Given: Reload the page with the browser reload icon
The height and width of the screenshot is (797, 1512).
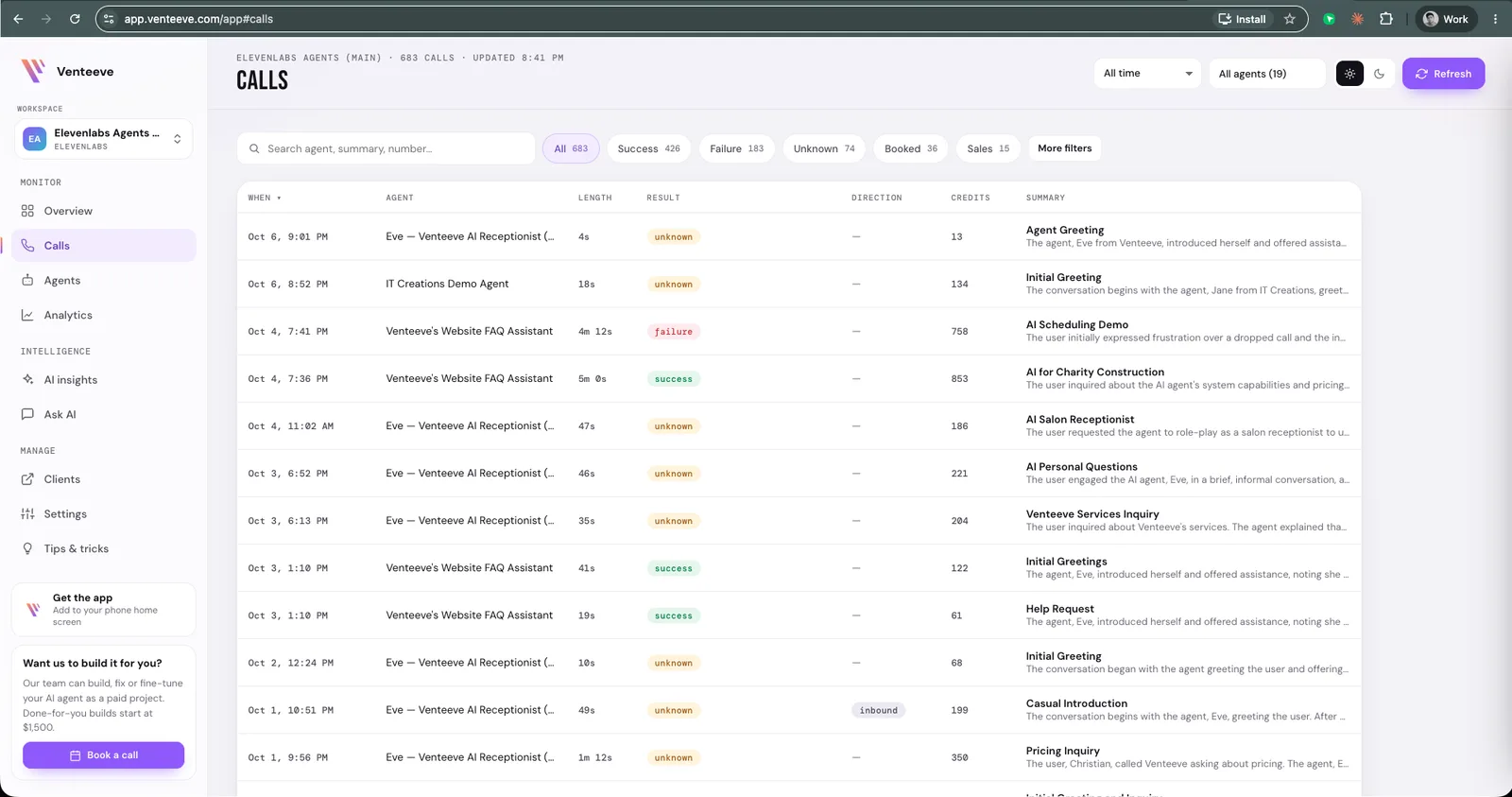Looking at the screenshot, I should 75,19.
